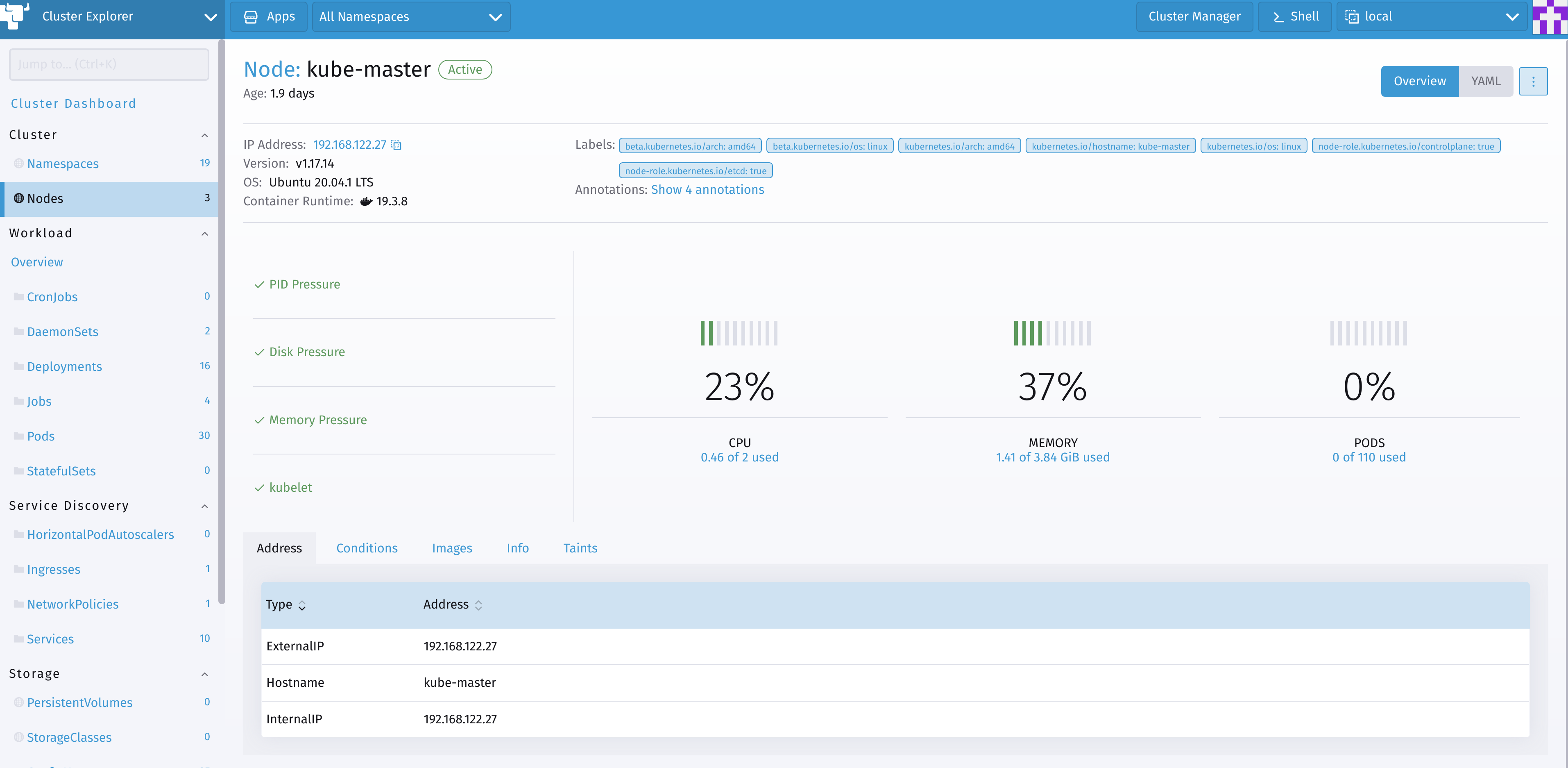Sort the table by Address column
Image resolution: width=1568 pixels, height=768 pixels.
click(478, 605)
